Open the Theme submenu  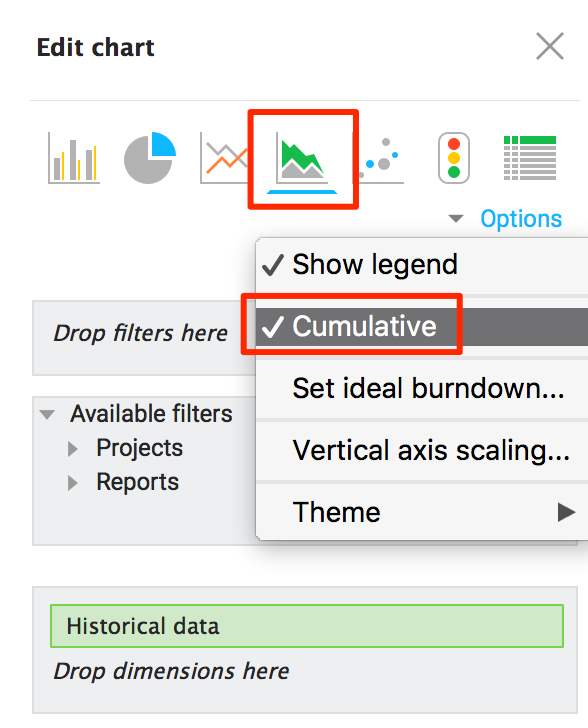422,513
